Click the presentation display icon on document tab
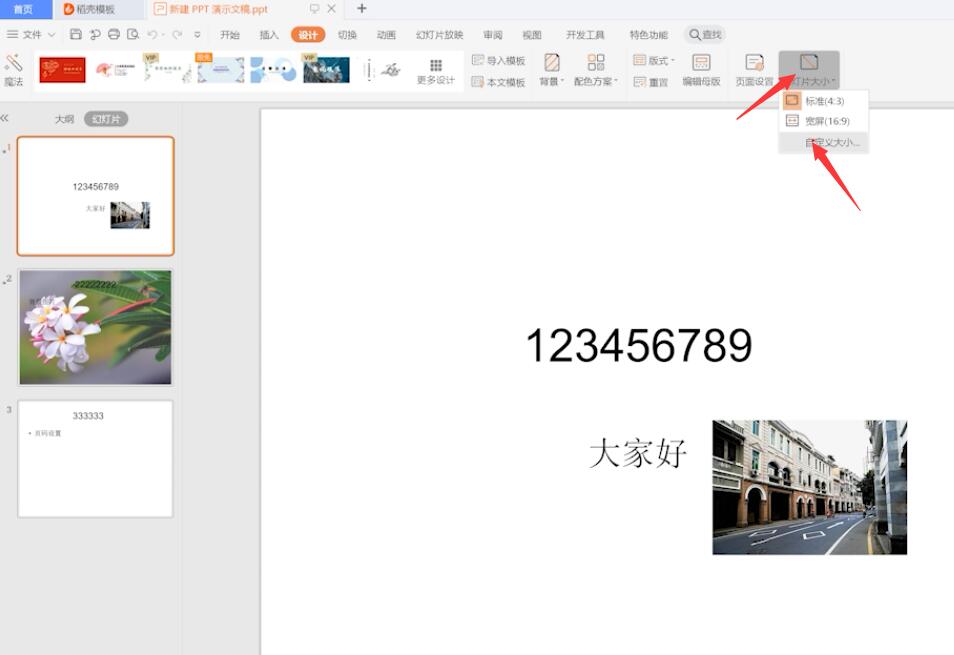This screenshot has height=655, width=954. (x=315, y=9)
